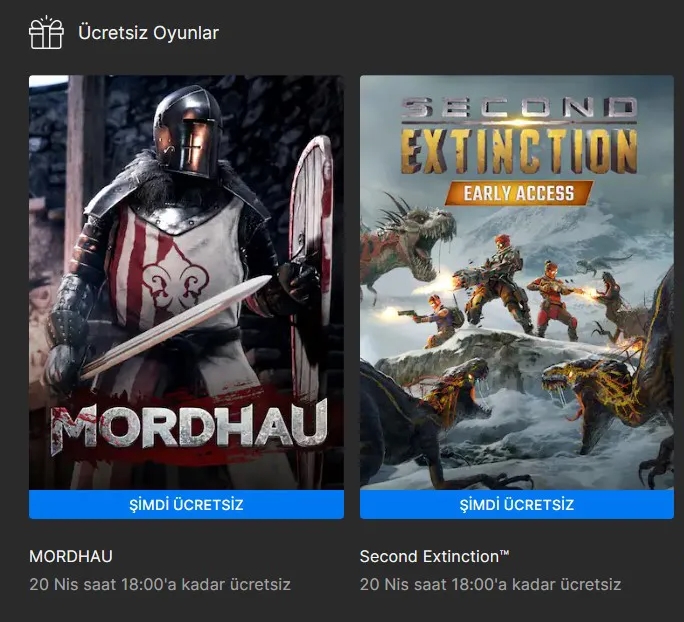Open the Second Extinction game cover
This screenshot has width=684, height=622.
click(517, 282)
